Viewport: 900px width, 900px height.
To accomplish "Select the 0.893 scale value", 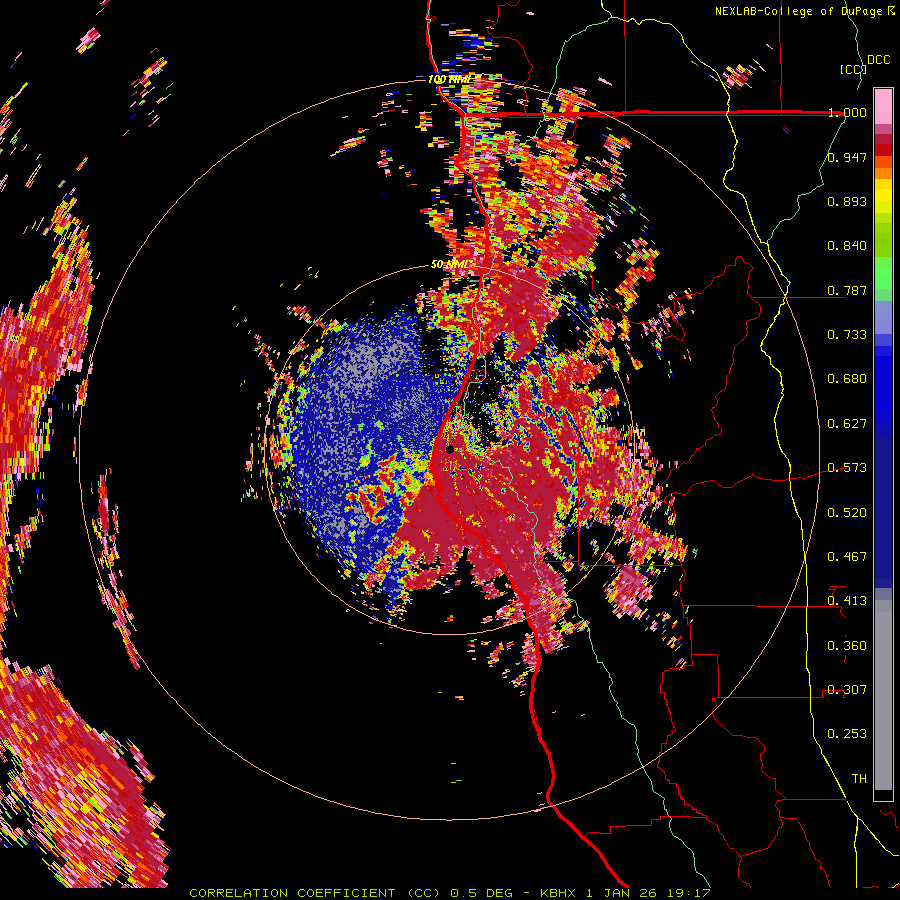I will (x=847, y=201).
